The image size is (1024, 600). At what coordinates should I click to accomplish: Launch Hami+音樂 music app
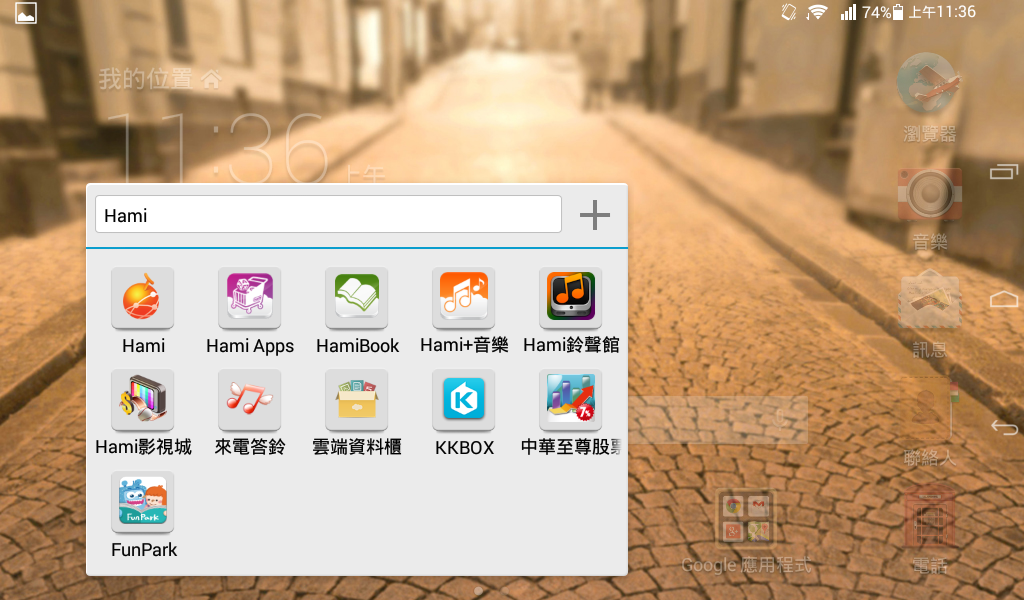tap(464, 298)
